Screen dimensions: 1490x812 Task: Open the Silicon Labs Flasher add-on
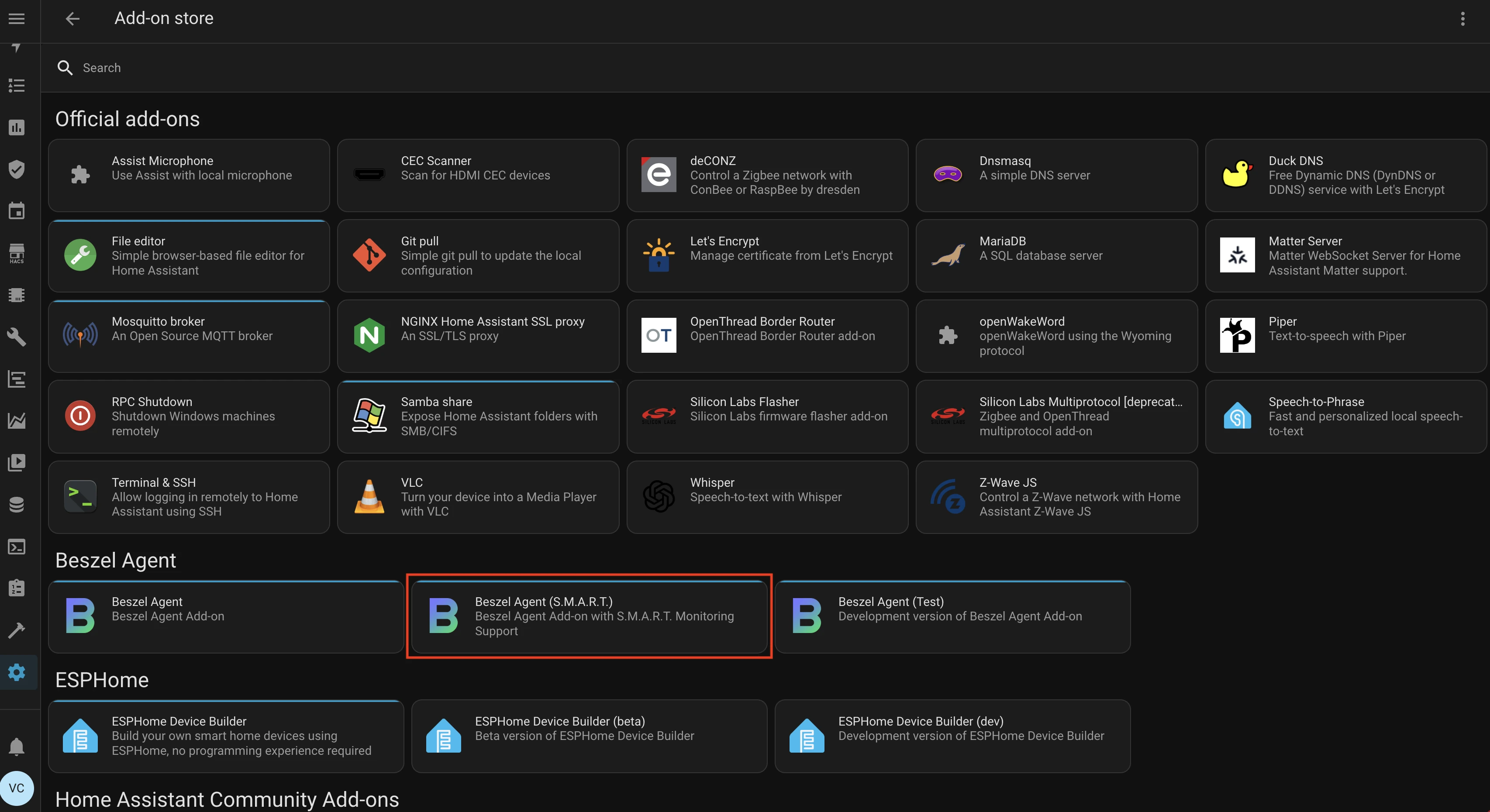coord(767,416)
